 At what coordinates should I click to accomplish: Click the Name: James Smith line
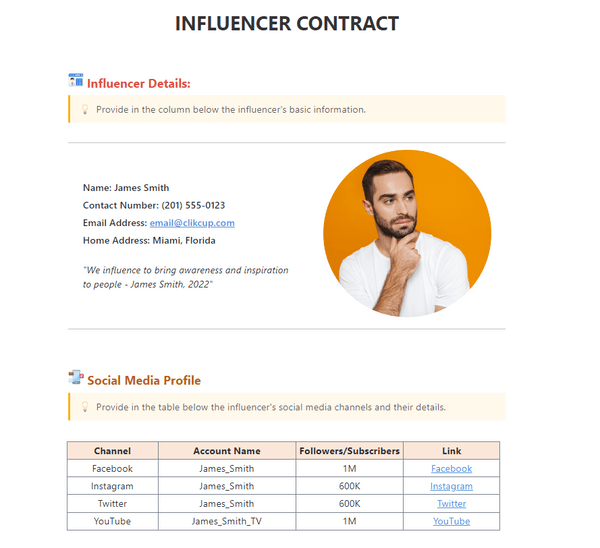pyautogui.click(x=126, y=188)
